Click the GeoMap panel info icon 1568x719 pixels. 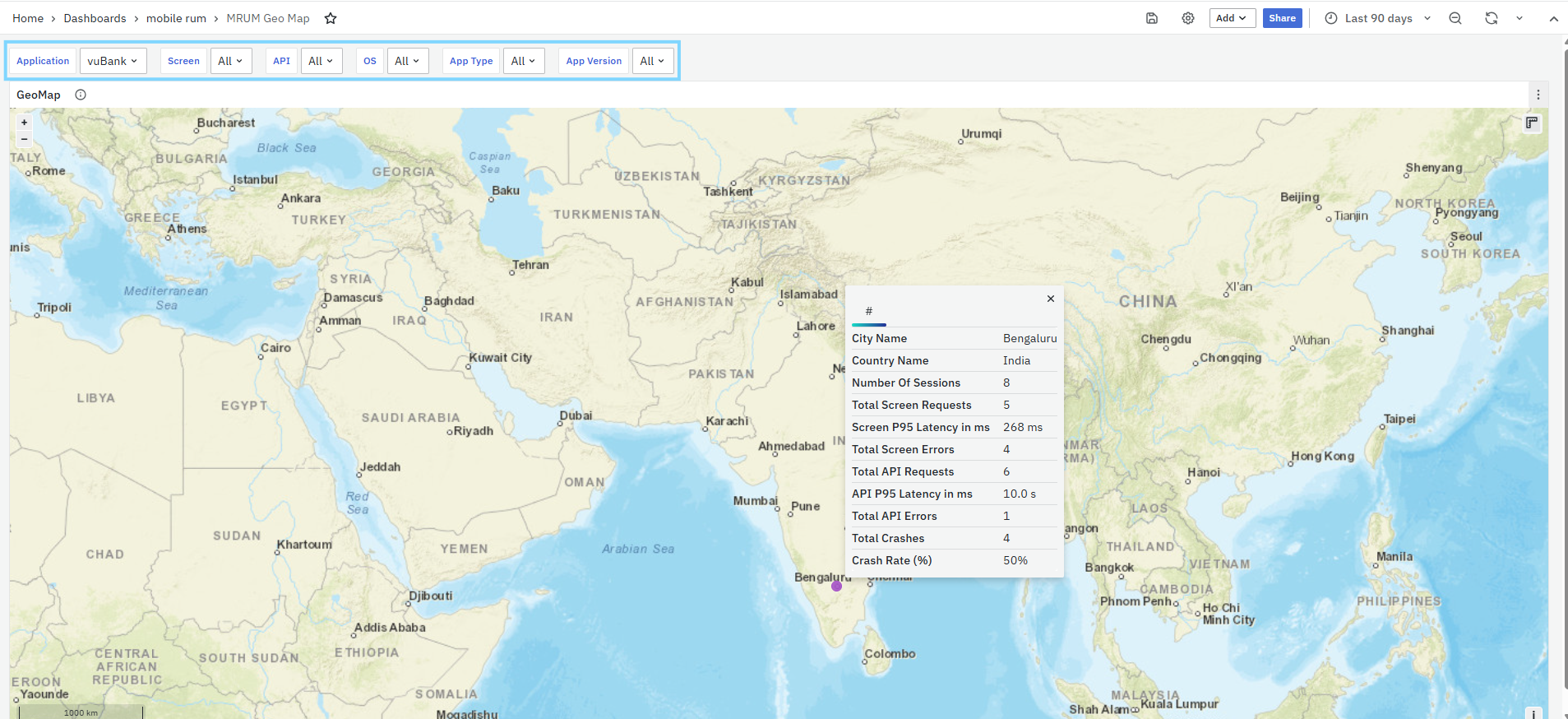coord(81,95)
